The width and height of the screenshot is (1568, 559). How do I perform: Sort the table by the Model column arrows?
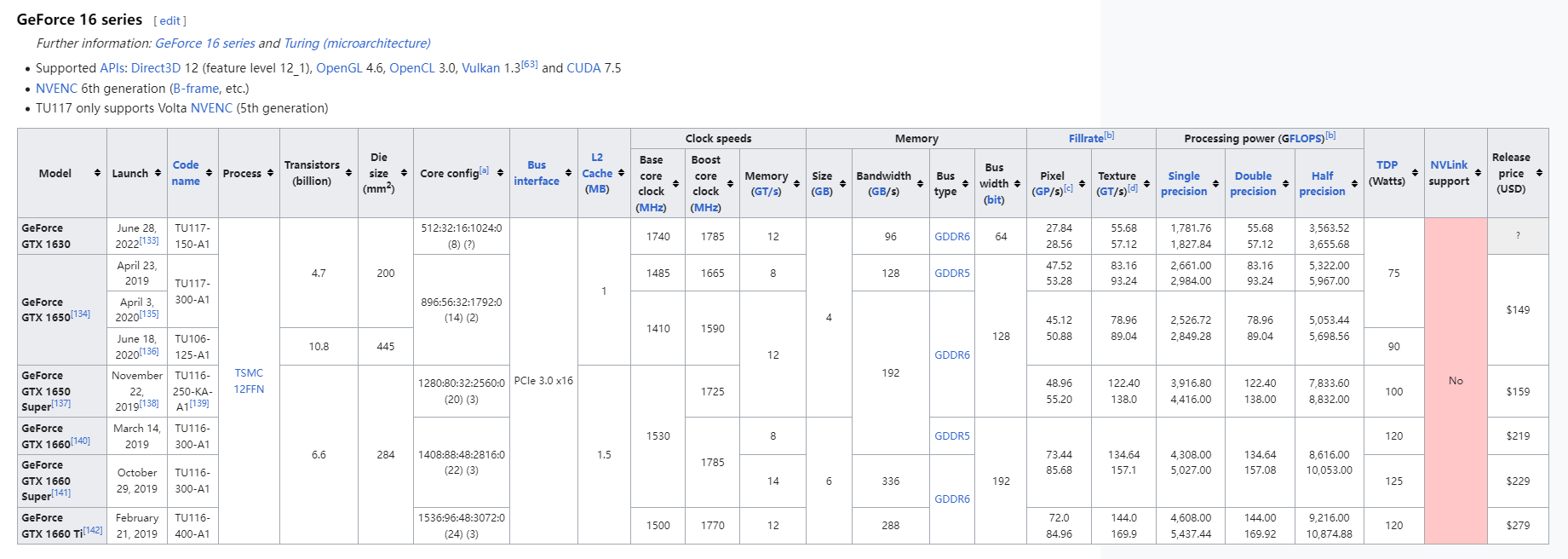point(97,173)
